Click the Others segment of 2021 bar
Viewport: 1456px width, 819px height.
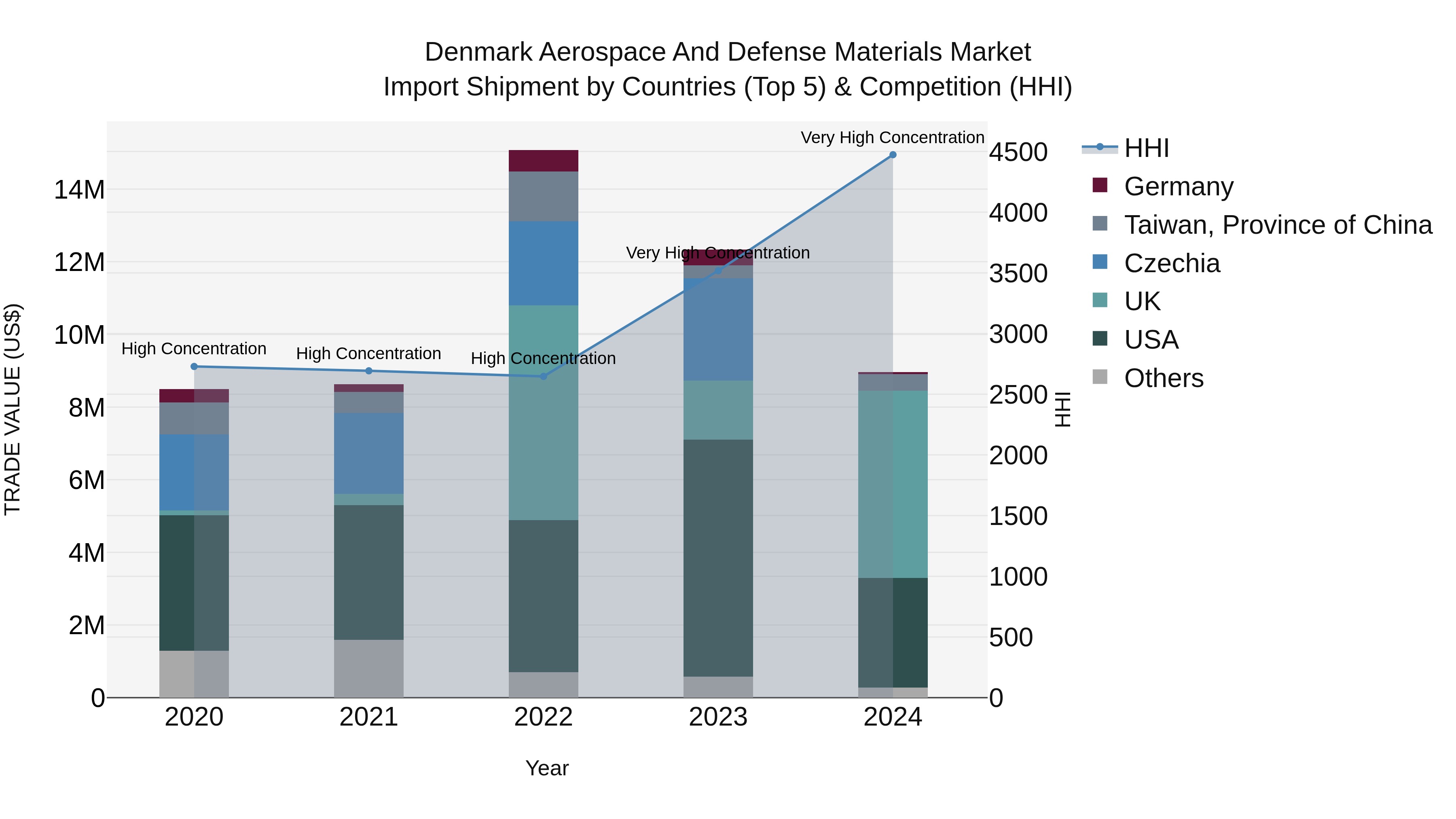pos(368,669)
